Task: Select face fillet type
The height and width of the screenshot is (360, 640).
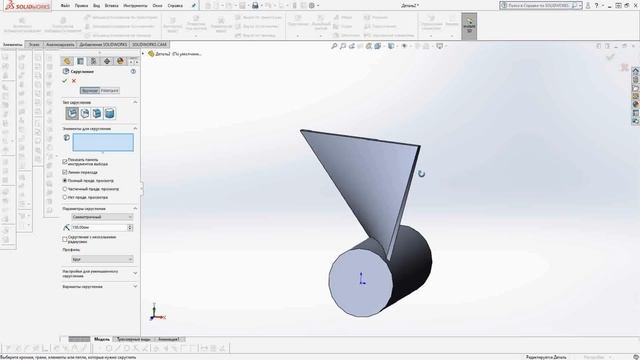Action: coord(97,113)
